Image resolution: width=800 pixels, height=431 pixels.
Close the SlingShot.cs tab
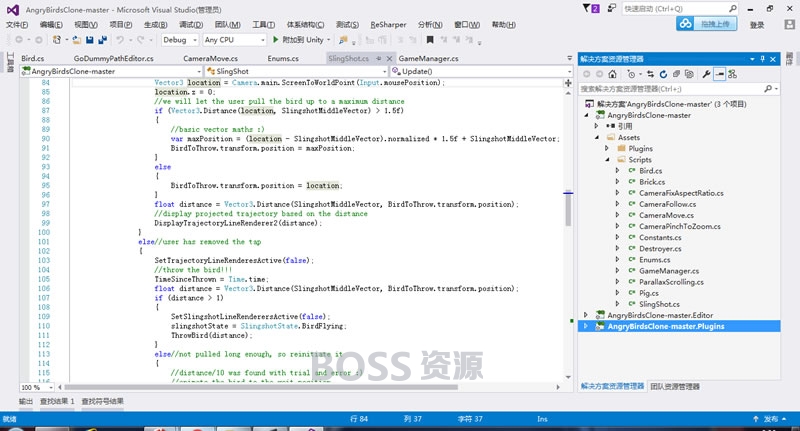click(x=389, y=59)
